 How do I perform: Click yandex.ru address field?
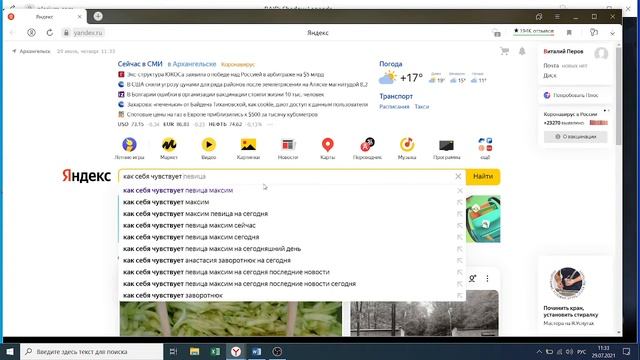[x=88, y=33]
